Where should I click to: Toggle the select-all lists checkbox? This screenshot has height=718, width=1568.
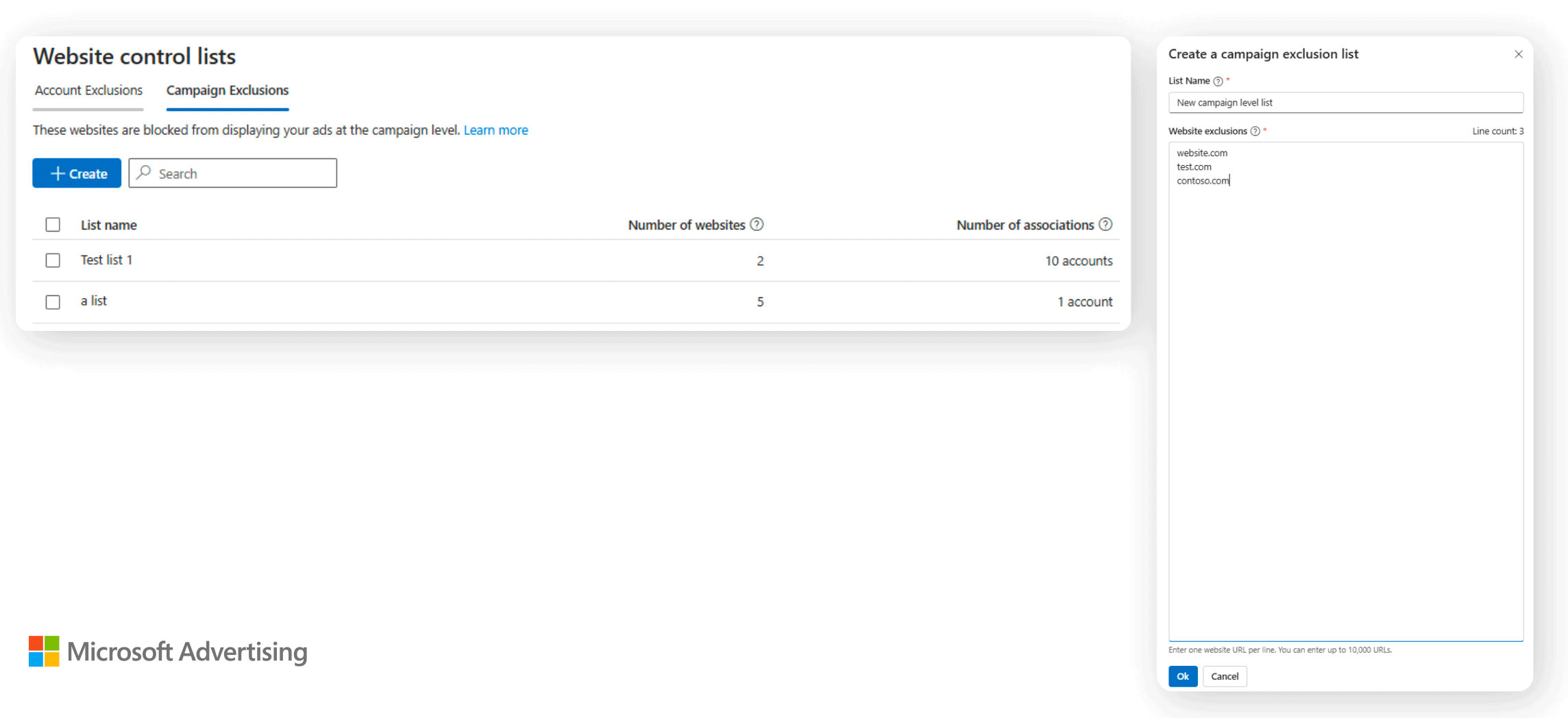[x=53, y=225]
